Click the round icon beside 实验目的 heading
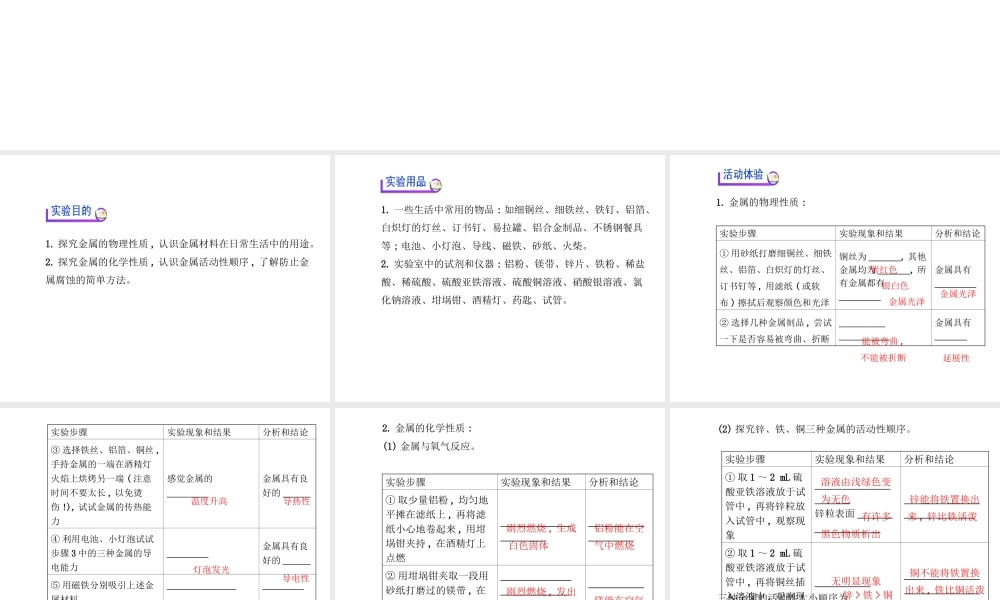 (101, 214)
